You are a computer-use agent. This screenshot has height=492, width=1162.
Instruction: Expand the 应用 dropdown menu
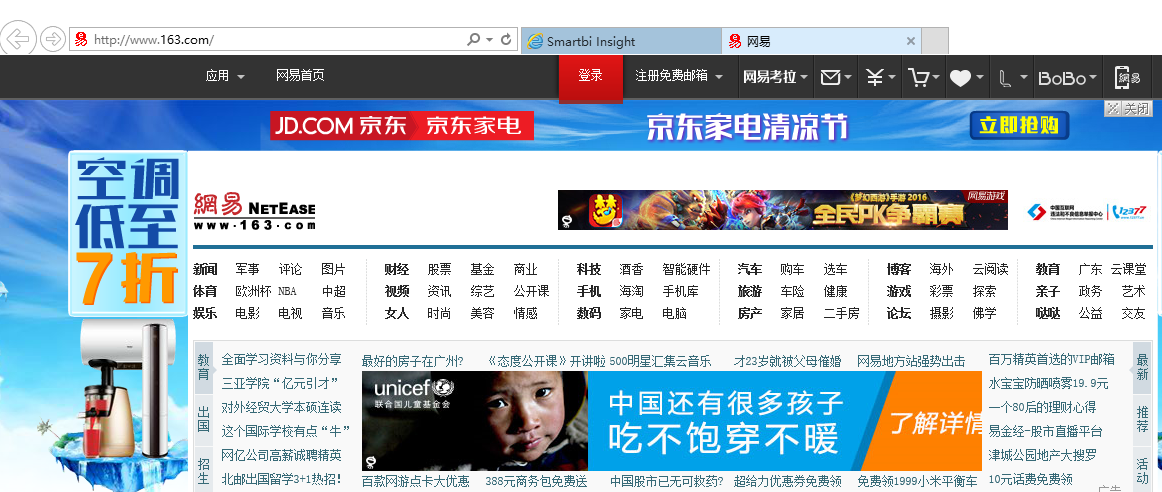pos(225,76)
